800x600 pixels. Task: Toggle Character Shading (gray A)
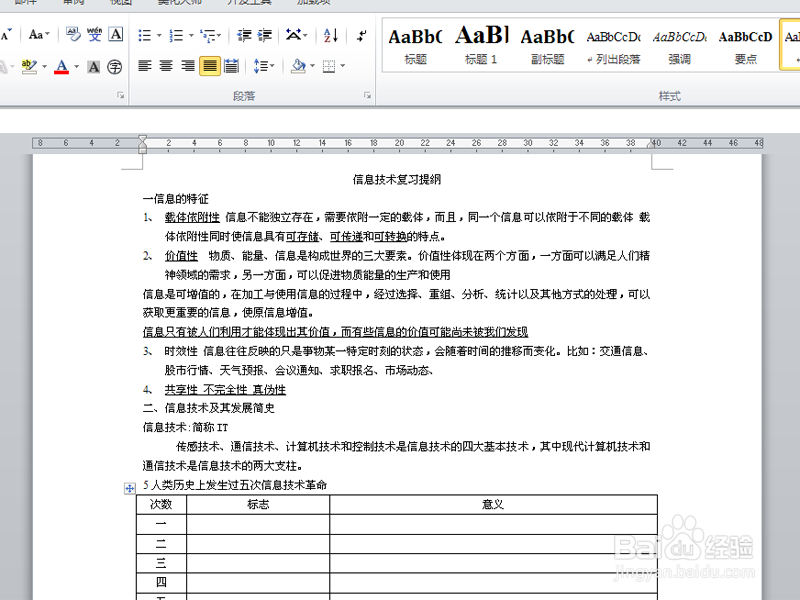pyautogui.click(x=94, y=67)
